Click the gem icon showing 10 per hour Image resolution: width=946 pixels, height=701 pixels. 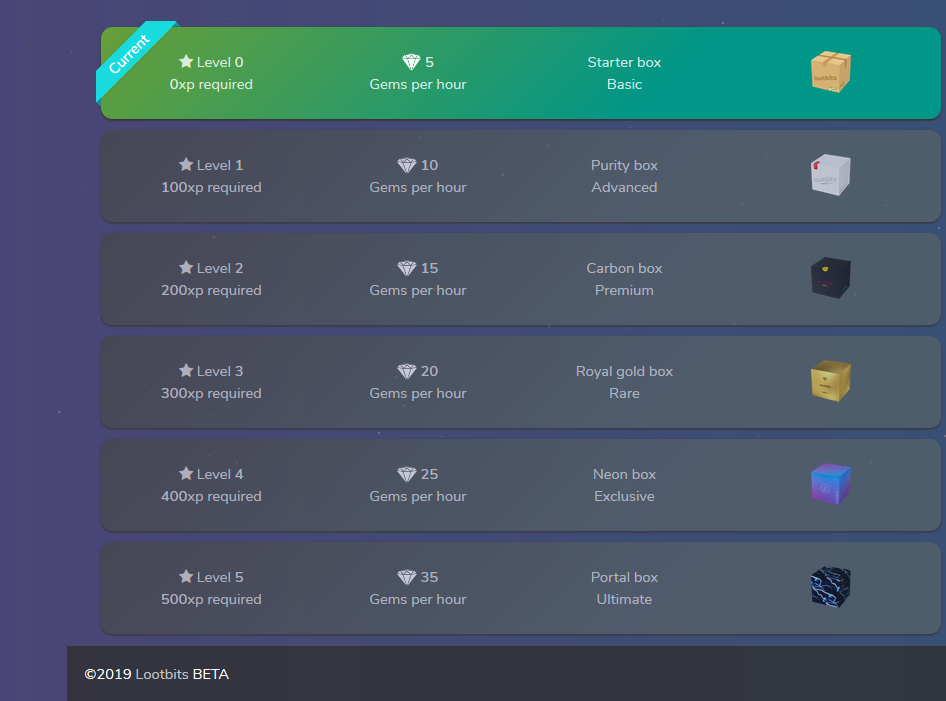point(406,164)
